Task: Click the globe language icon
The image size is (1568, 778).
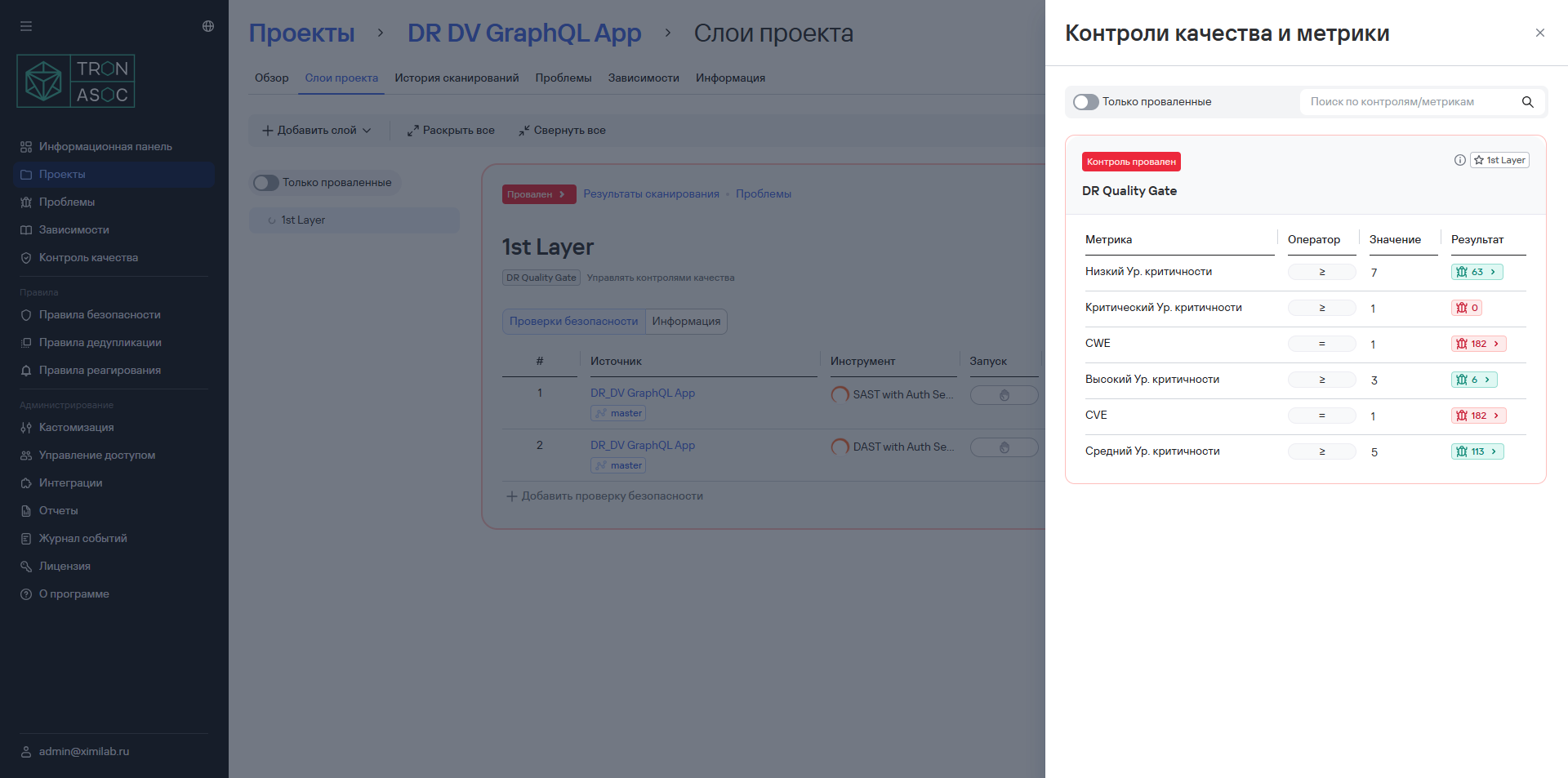Action: click(x=208, y=26)
